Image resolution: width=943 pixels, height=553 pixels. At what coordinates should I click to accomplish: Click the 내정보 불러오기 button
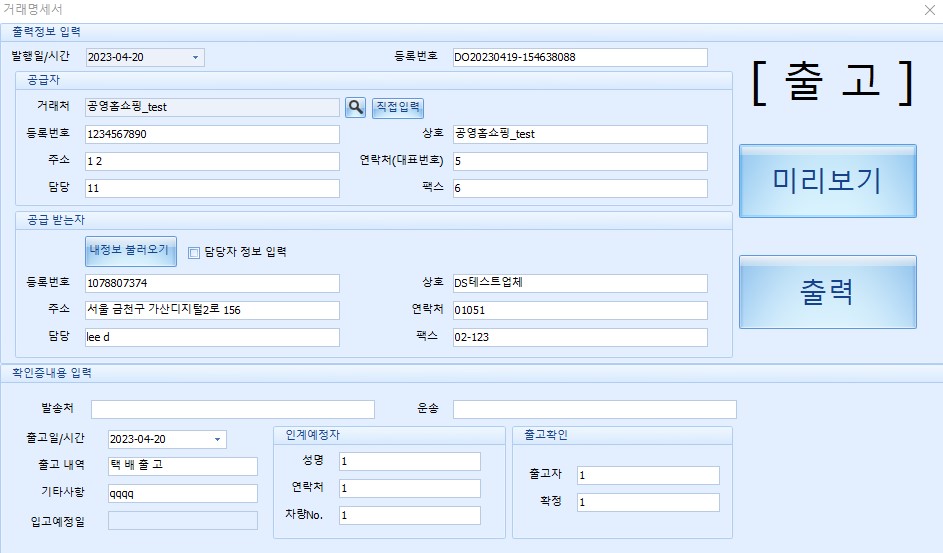pos(131,251)
